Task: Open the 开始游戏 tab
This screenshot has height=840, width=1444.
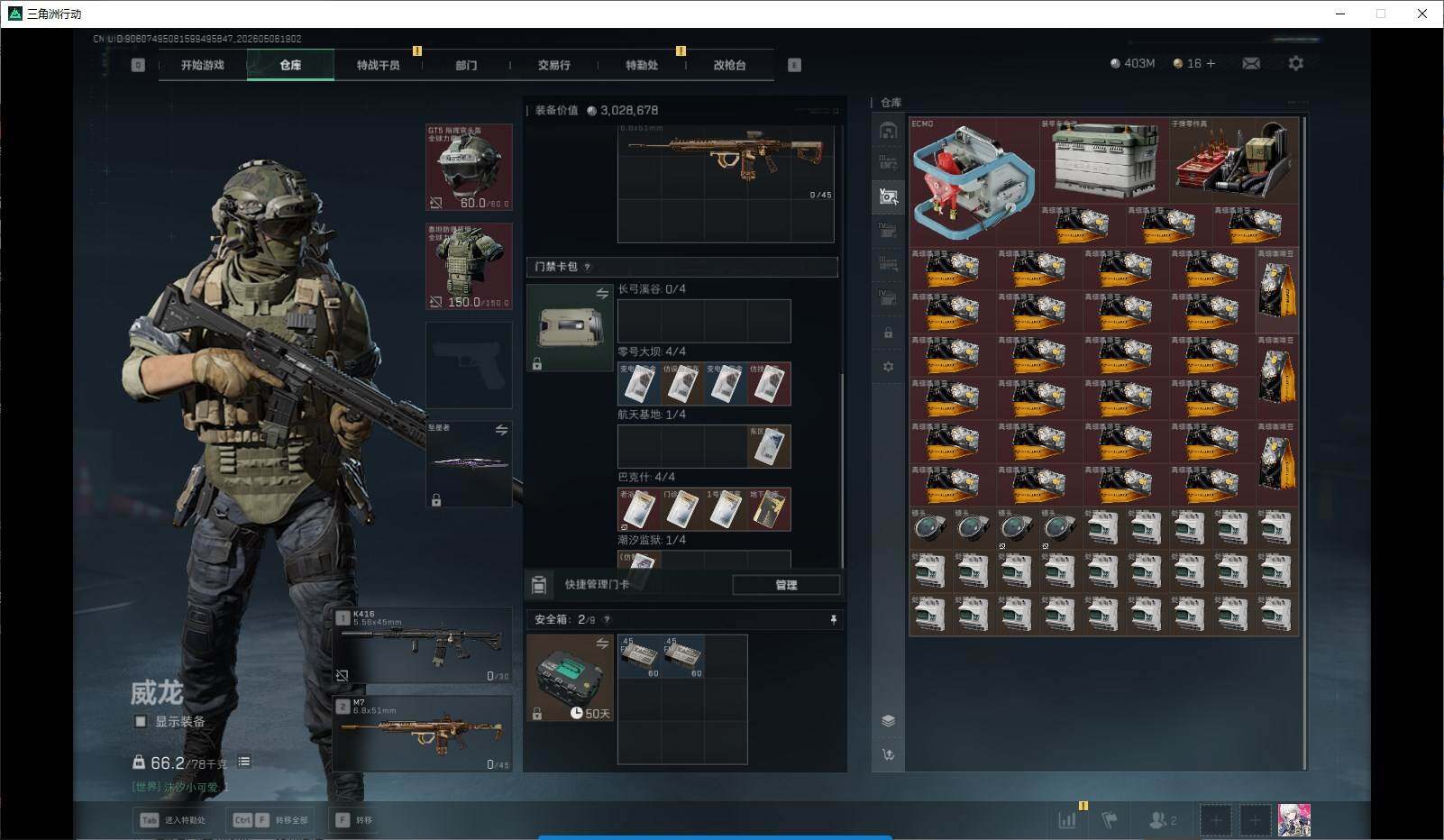Action: point(203,65)
